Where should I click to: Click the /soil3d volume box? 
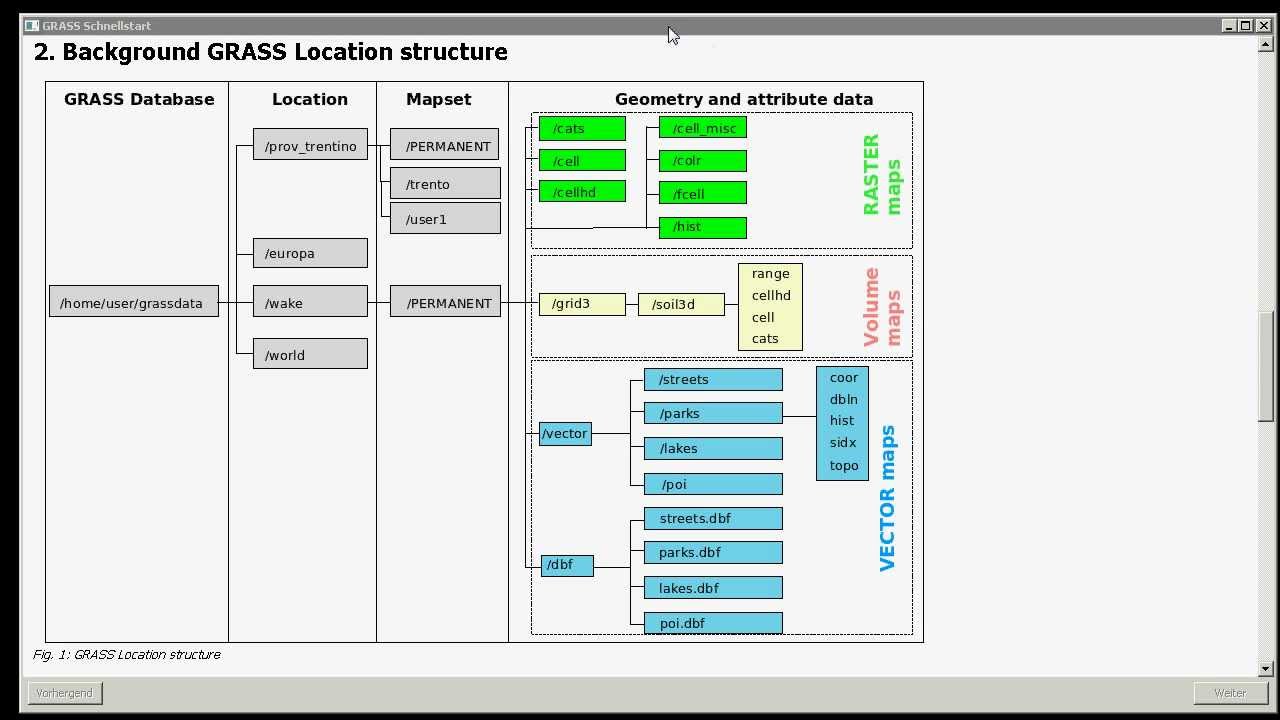[681, 304]
